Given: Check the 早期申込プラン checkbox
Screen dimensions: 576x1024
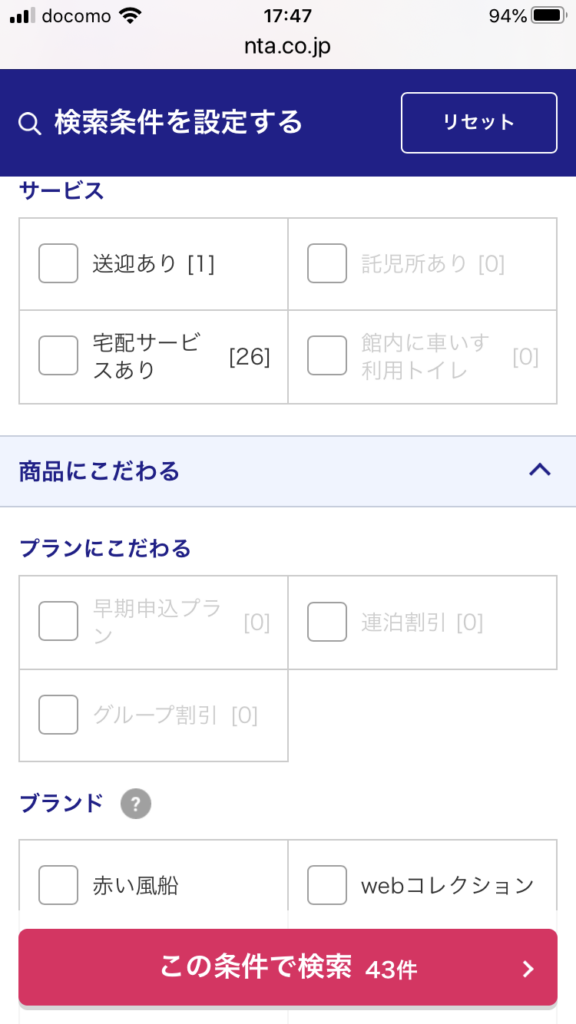Looking at the screenshot, I should click(58, 622).
